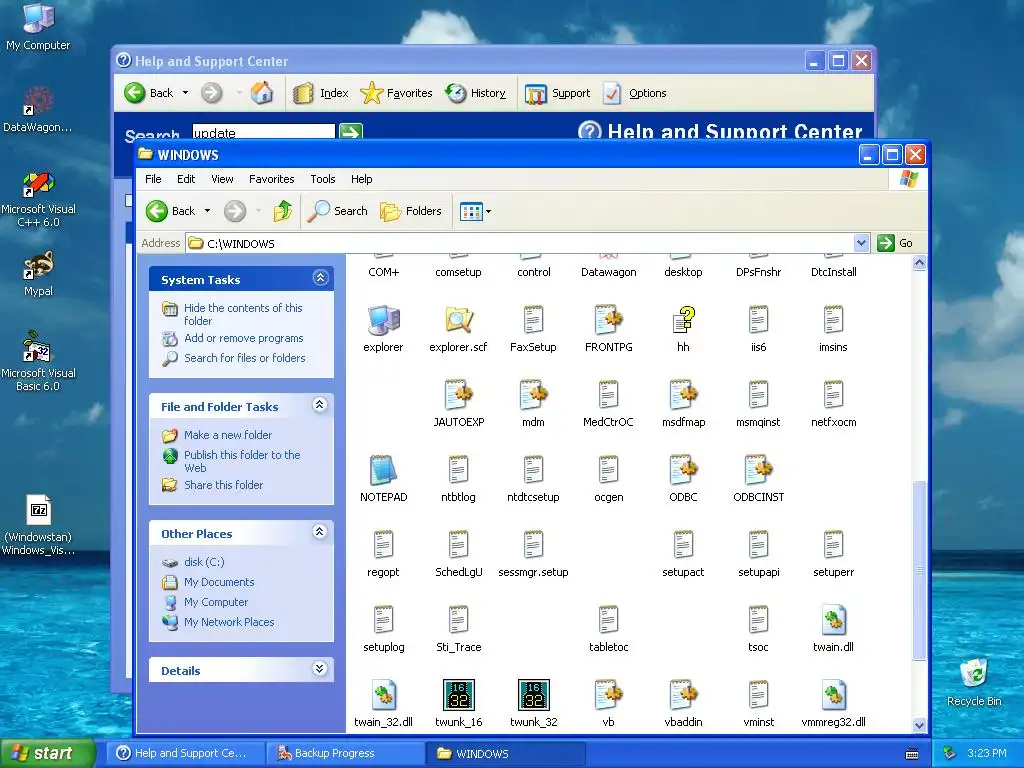Screen dimensions: 1024x768
Task: Click the Up folder toolbar icon
Action: point(282,211)
